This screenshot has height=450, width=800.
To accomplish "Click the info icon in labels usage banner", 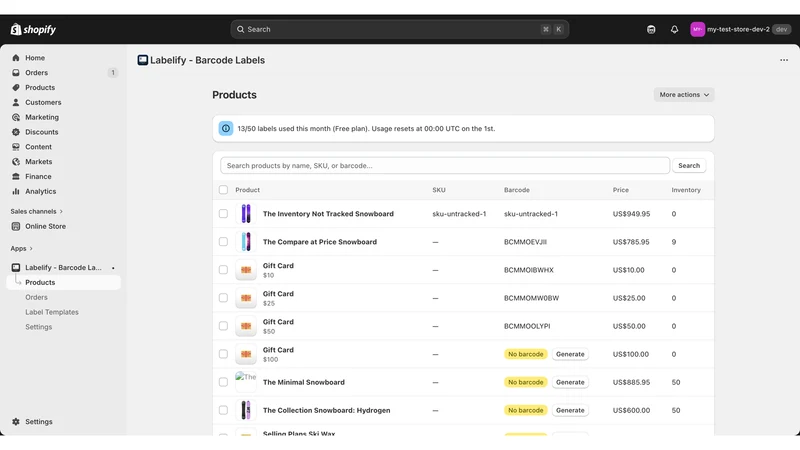I will (226, 129).
